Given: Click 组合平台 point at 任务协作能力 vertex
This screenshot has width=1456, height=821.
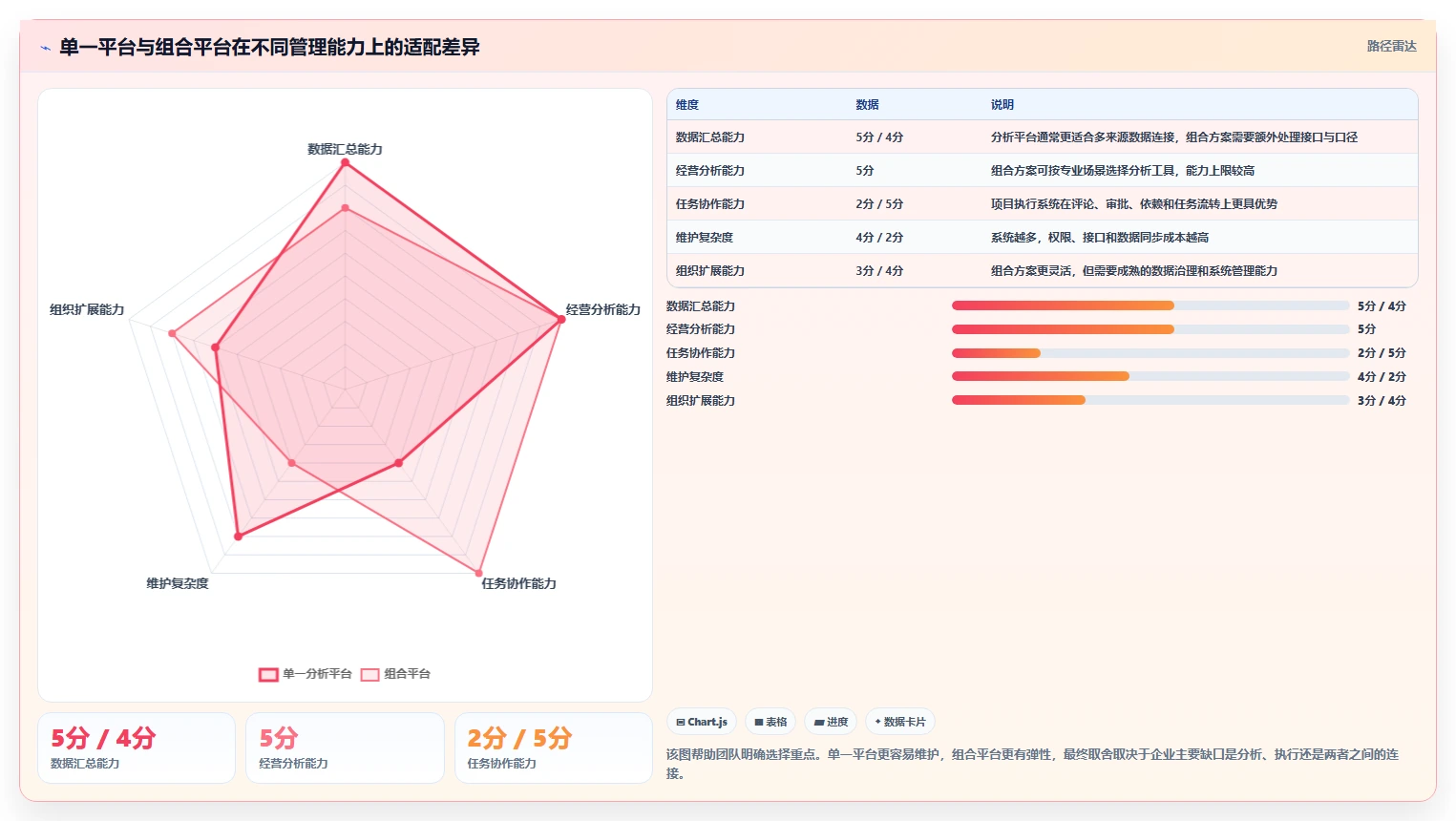Looking at the screenshot, I should pos(479,573).
